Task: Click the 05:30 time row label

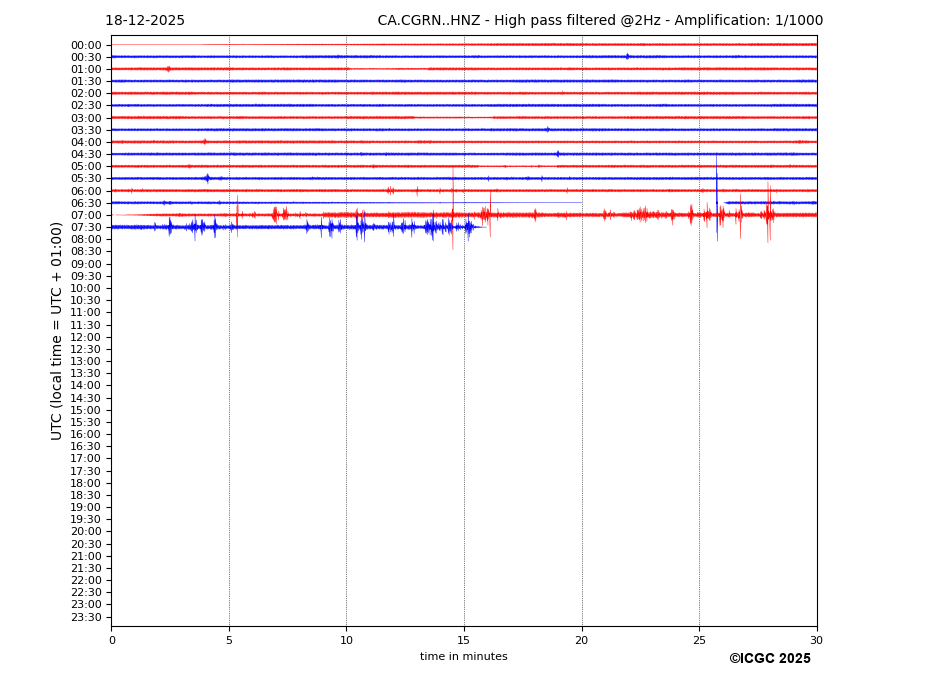Action: point(86,179)
